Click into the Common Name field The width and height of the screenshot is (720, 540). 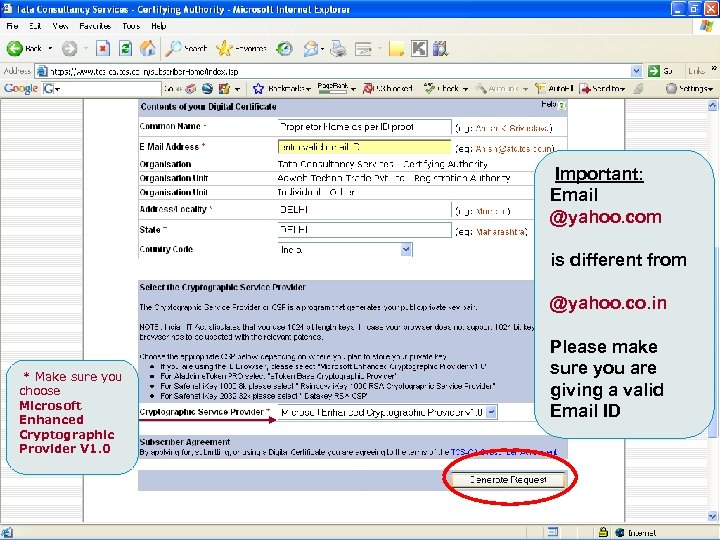coord(364,127)
